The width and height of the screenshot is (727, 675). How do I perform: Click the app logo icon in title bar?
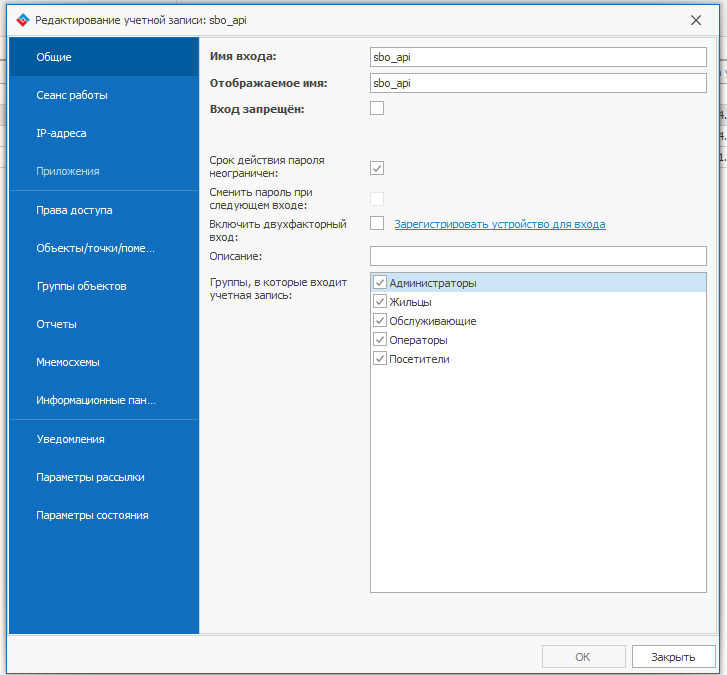point(22,19)
